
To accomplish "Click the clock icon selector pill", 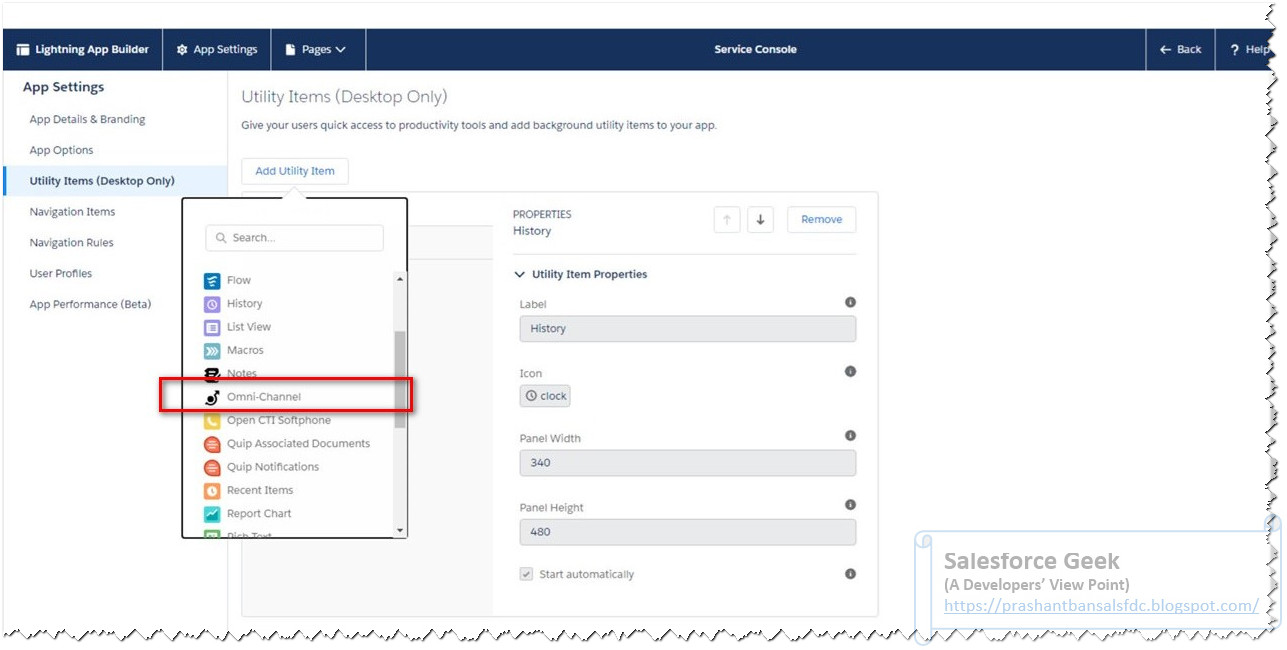I will point(545,396).
